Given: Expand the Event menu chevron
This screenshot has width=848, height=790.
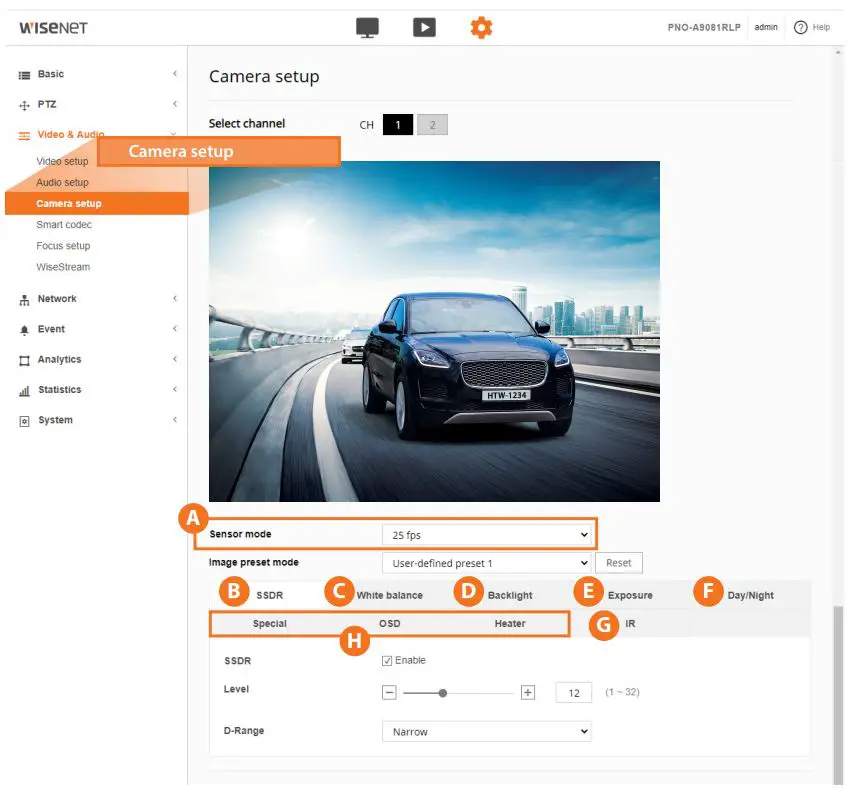Looking at the screenshot, I should pos(175,329).
